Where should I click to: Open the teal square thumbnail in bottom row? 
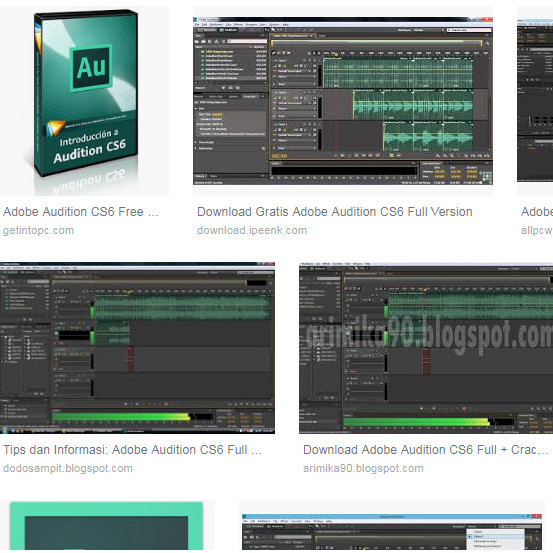107,526
